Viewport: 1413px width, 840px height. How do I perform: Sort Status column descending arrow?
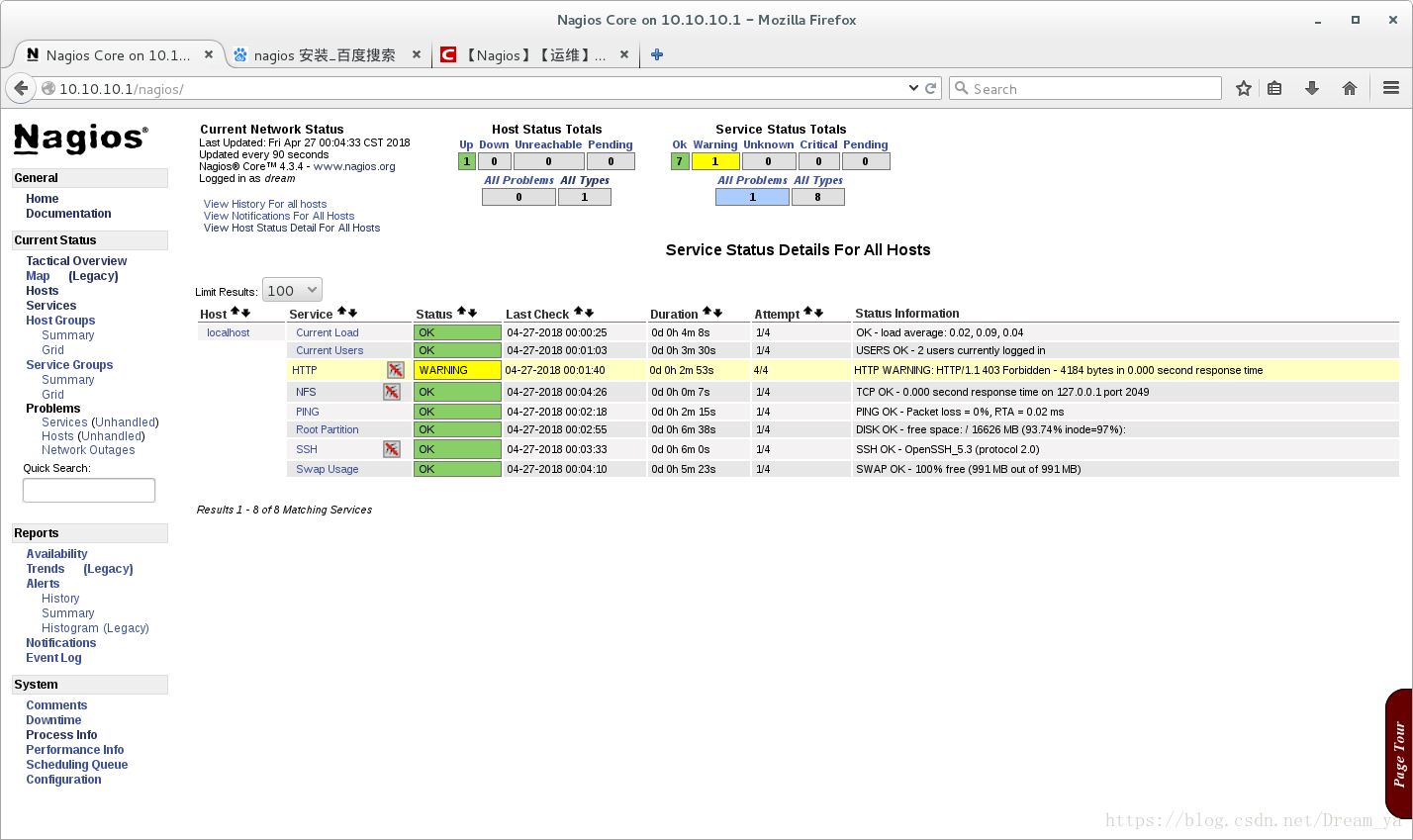point(472,313)
